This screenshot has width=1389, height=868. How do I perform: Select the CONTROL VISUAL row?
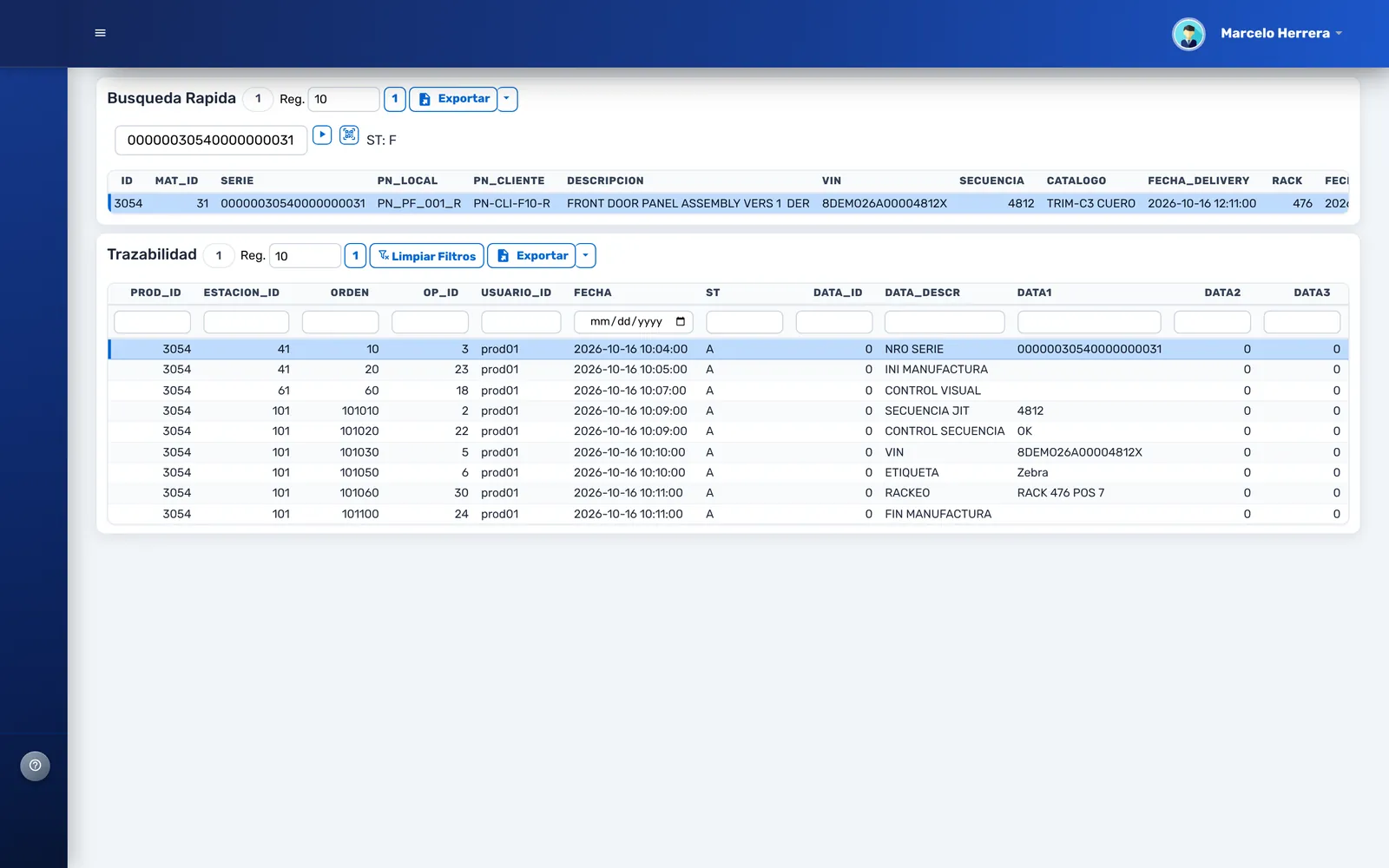coord(728,391)
